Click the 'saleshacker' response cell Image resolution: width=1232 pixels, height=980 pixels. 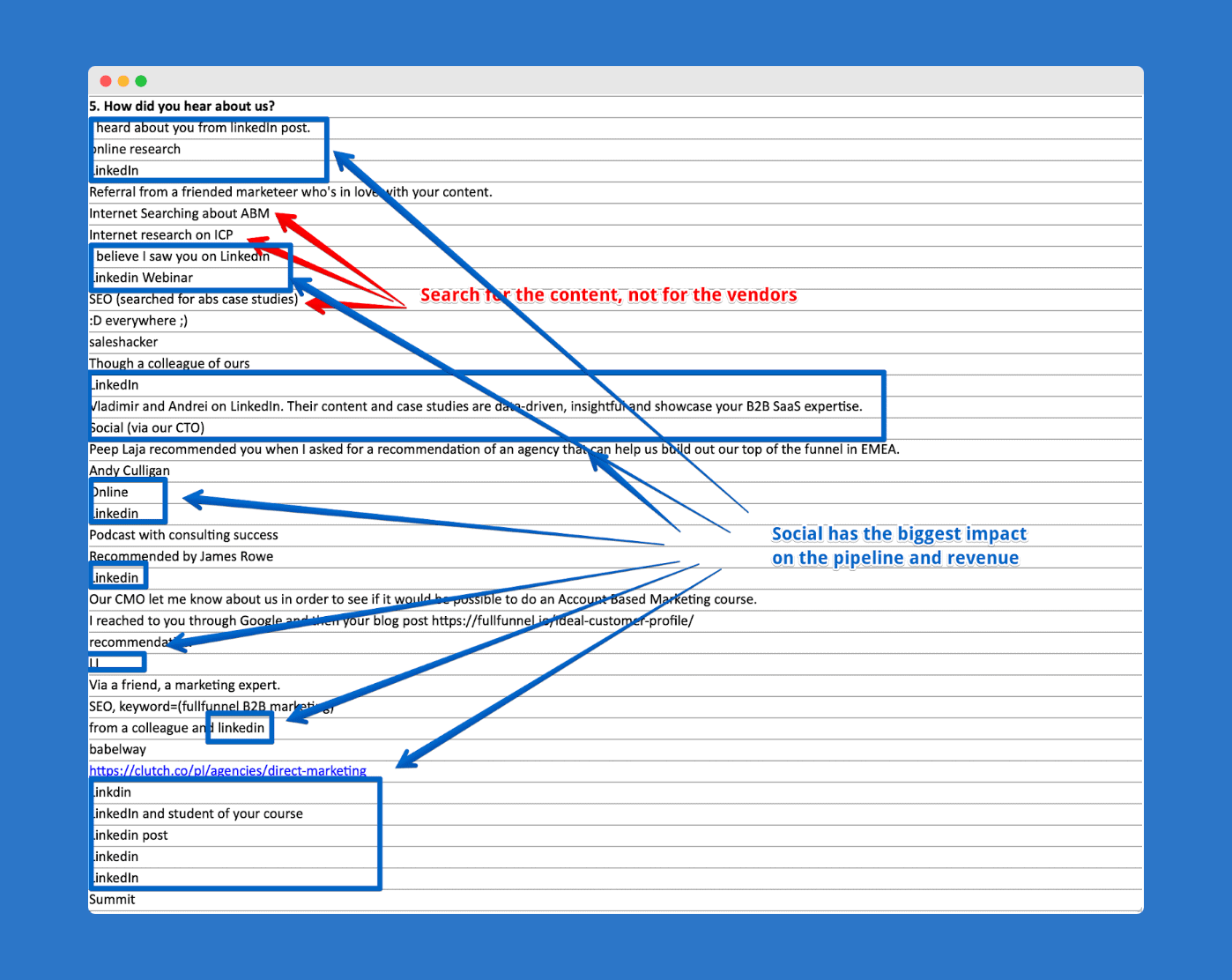click(x=122, y=342)
